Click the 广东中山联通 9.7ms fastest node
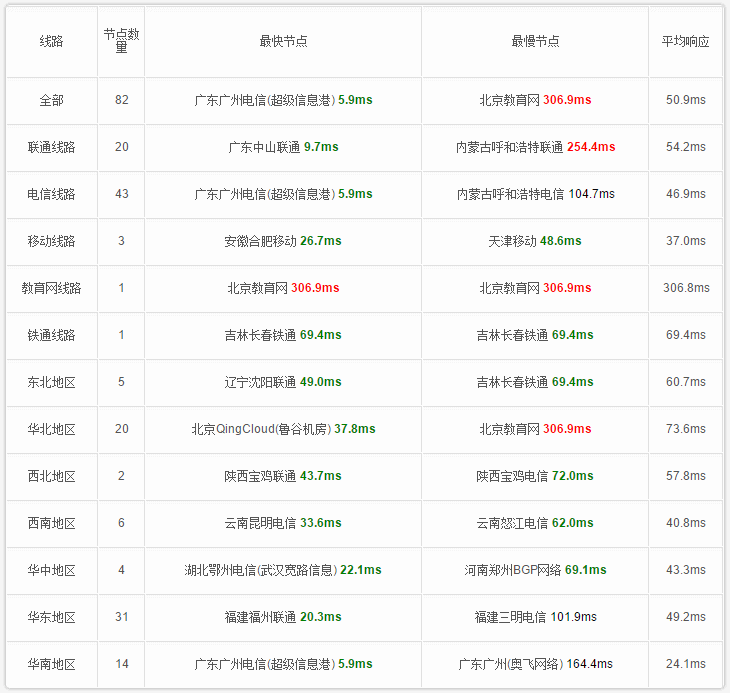 [283, 147]
